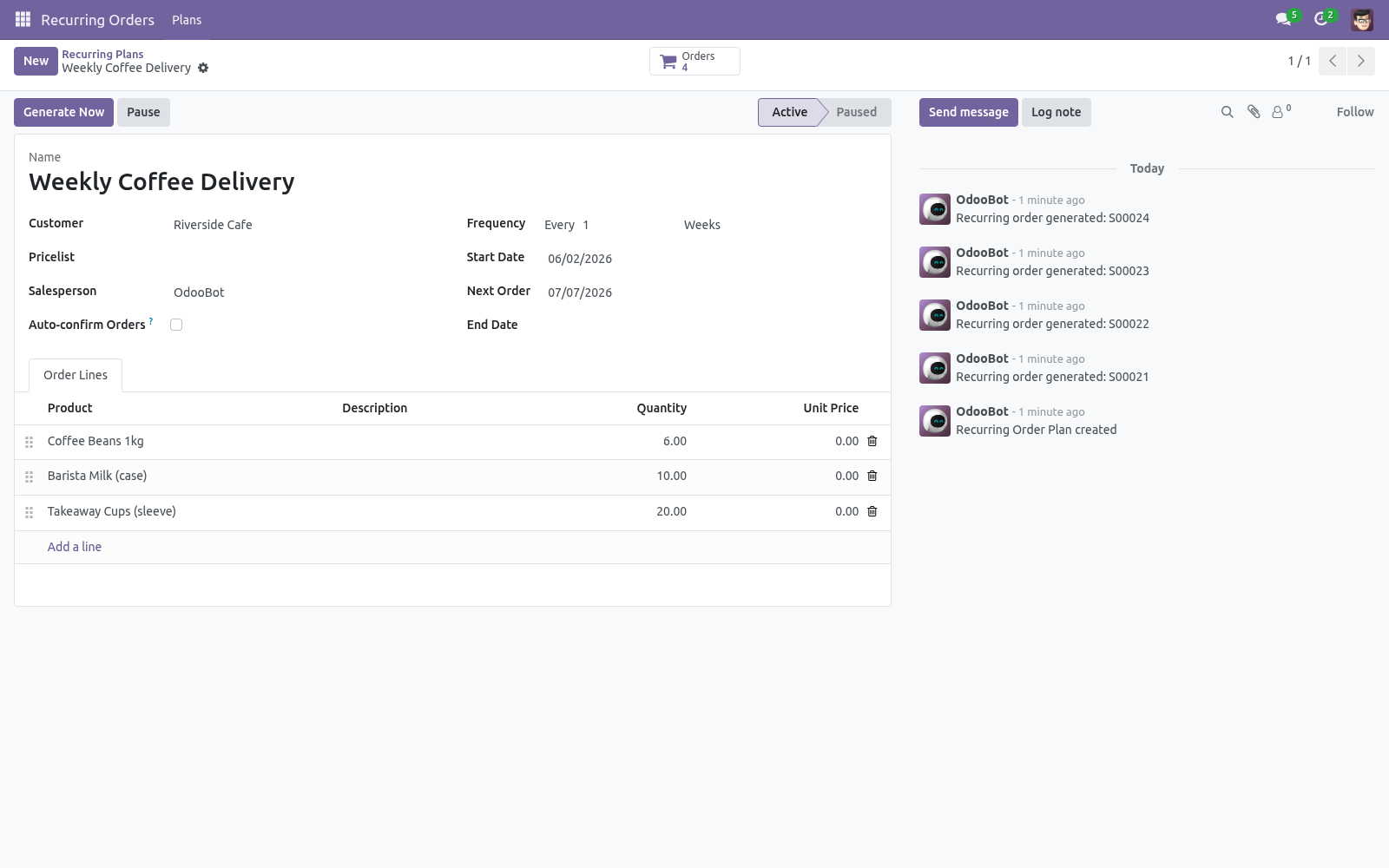Click Log note button
The width and height of the screenshot is (1389, 868).
coord(1056,112)
